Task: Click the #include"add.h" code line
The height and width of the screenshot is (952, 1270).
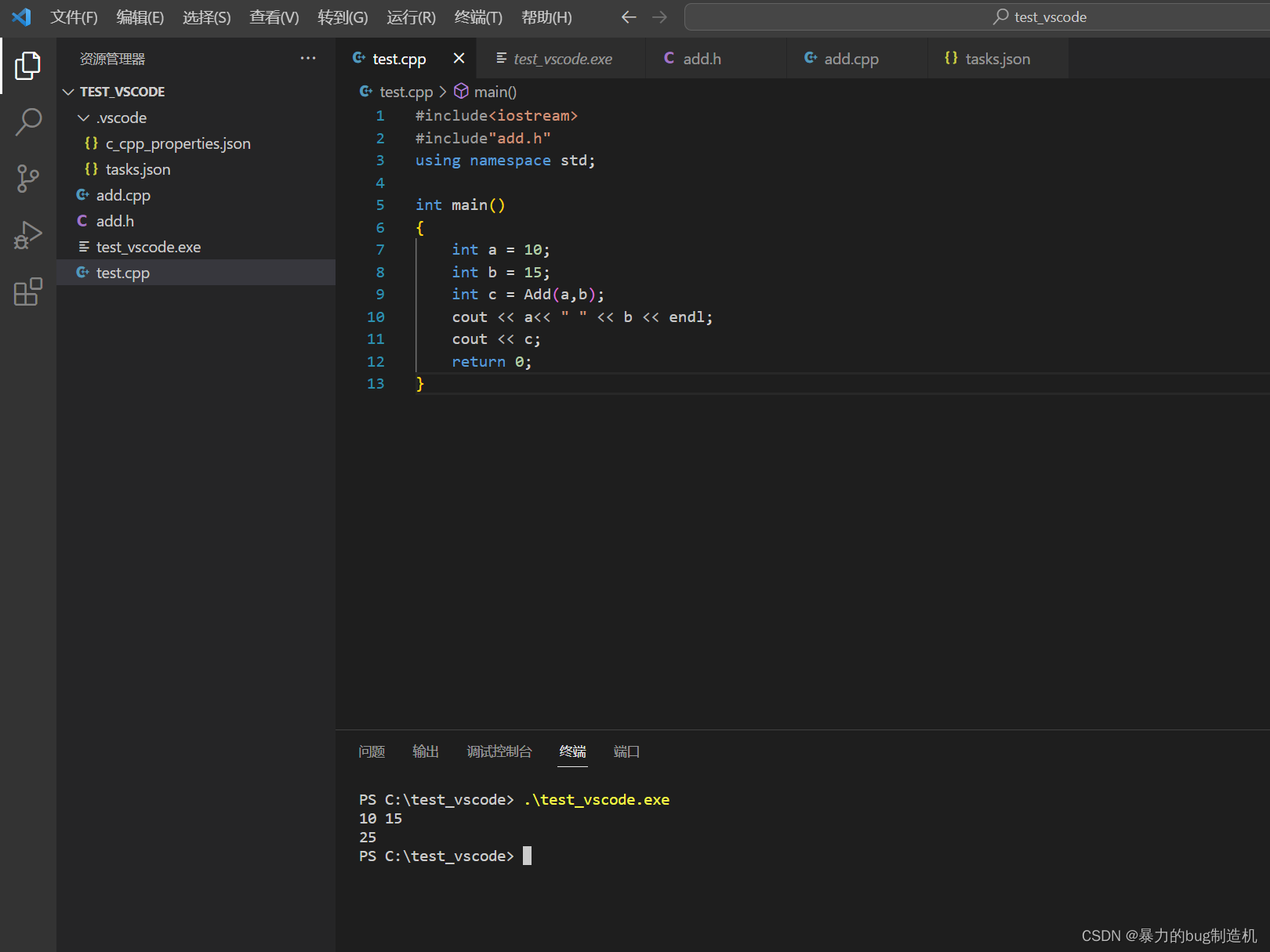Action: pos(483,139)
